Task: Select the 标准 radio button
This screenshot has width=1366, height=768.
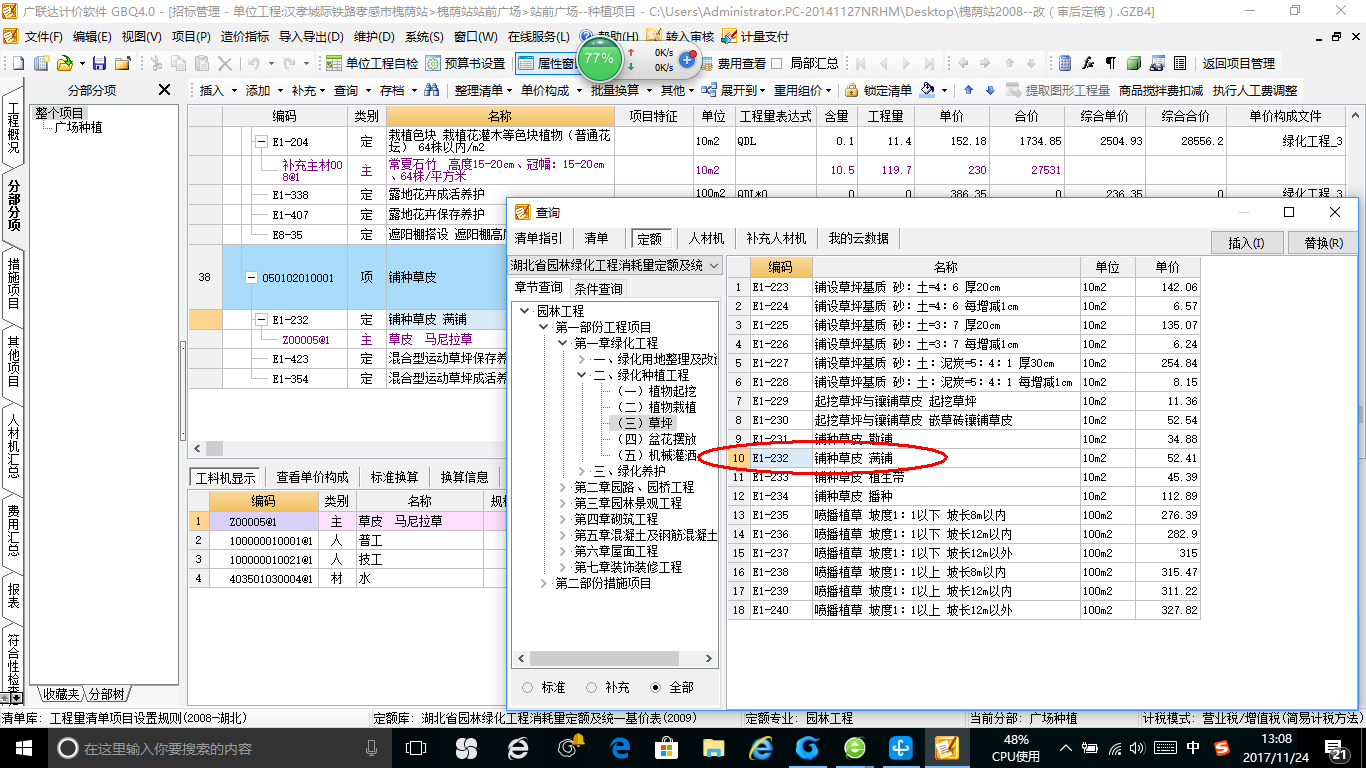Action: [528, 687]
